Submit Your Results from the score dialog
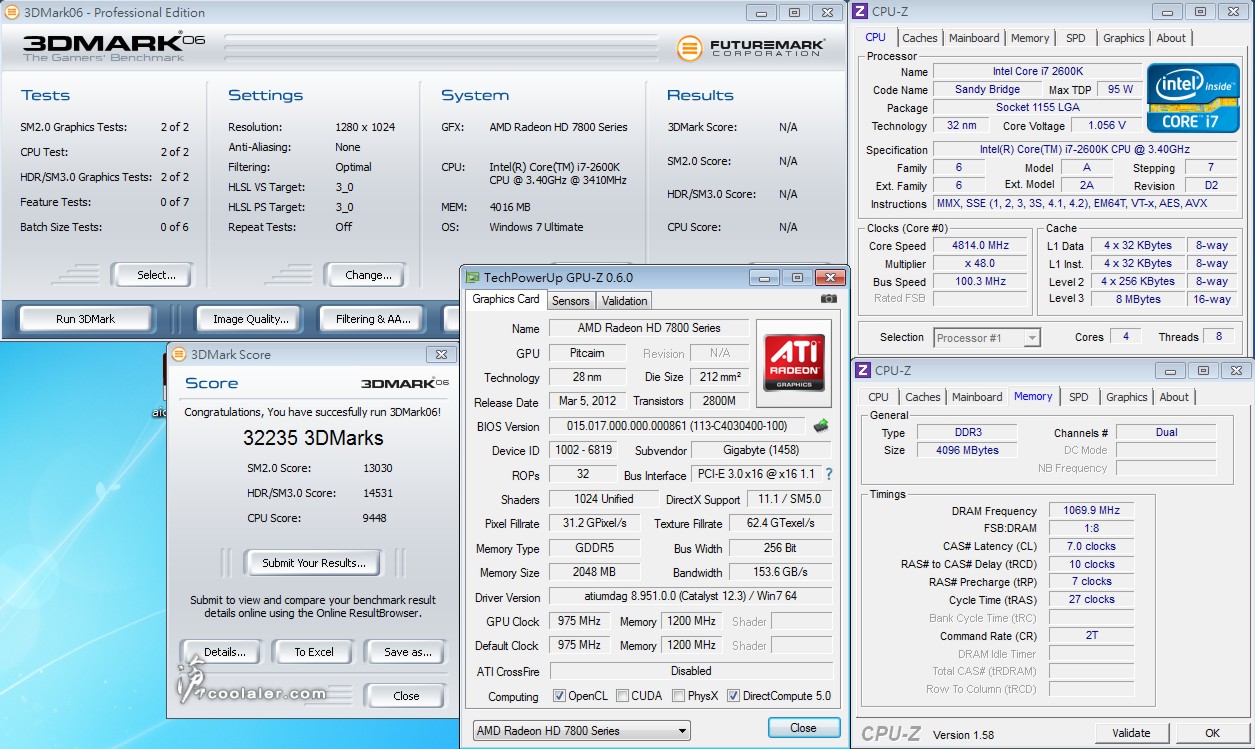1255x749 pixels. pos(314,563)
